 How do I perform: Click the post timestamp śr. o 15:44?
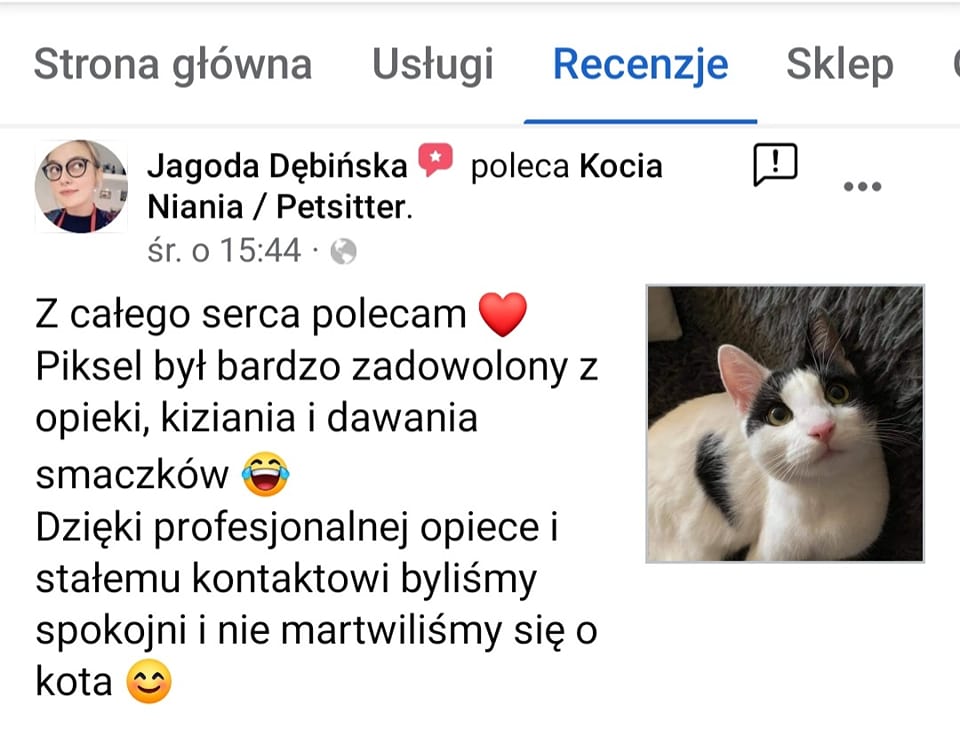pos(224,250)
